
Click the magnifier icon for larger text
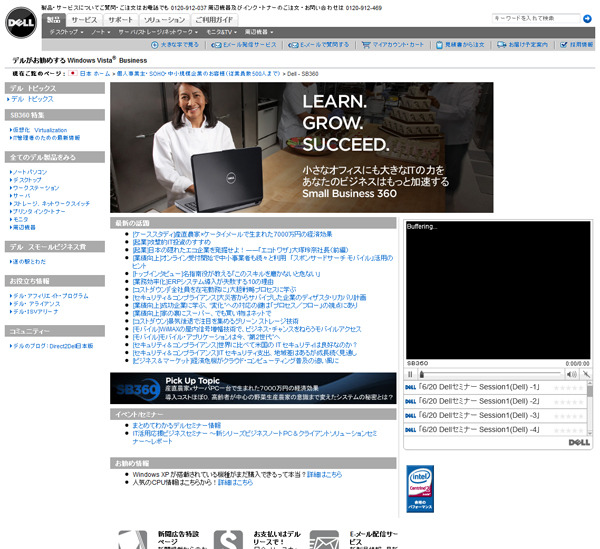coord(155,45)
